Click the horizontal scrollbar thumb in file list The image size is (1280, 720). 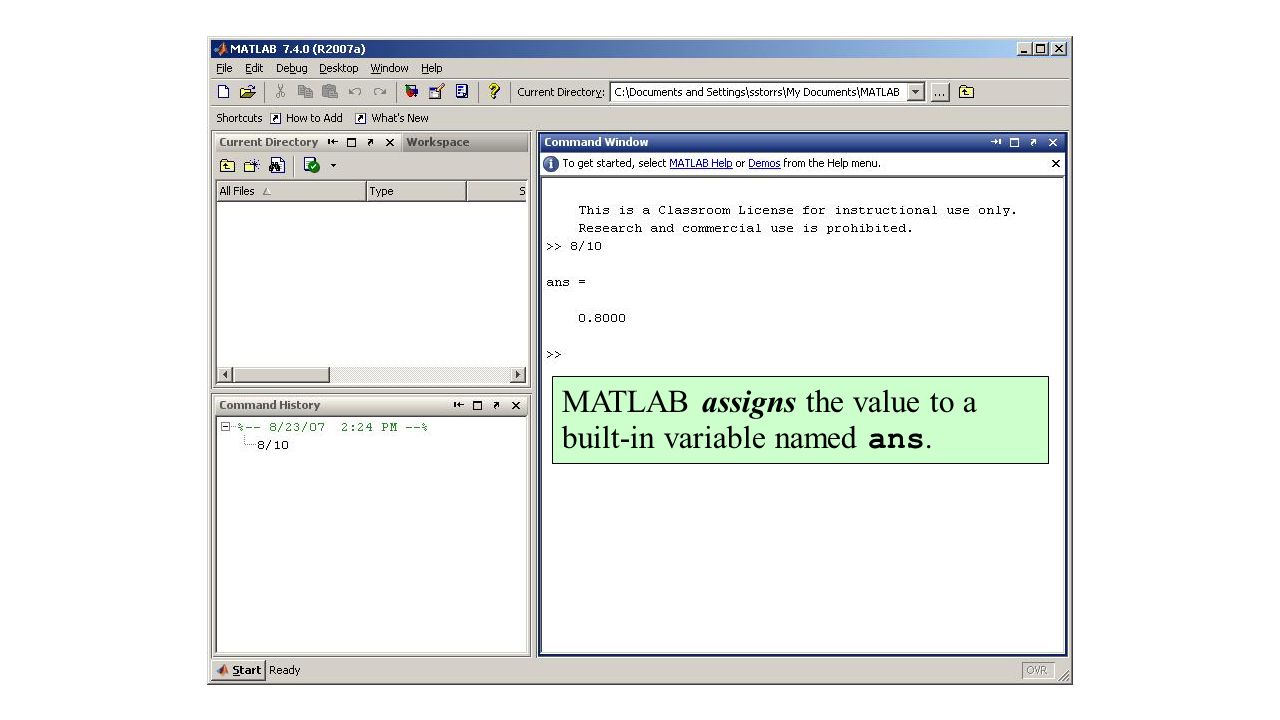point(282,375)
